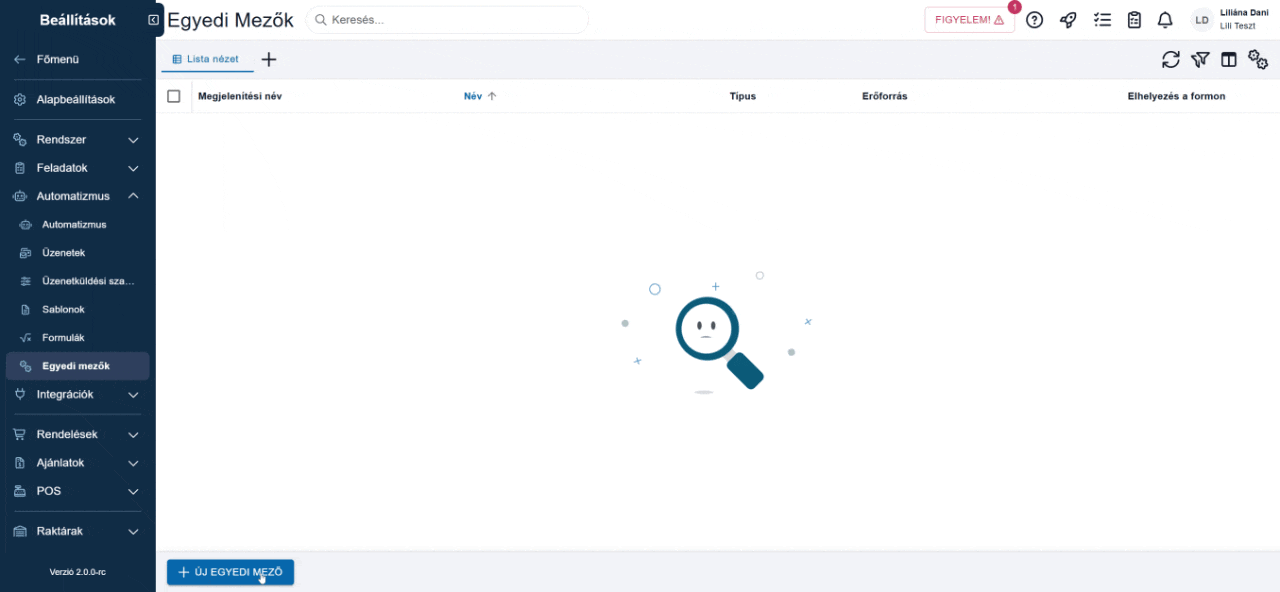Switch to the Lista nézet tab
The image size is (1280, 592).
click(x=208, y=59)
